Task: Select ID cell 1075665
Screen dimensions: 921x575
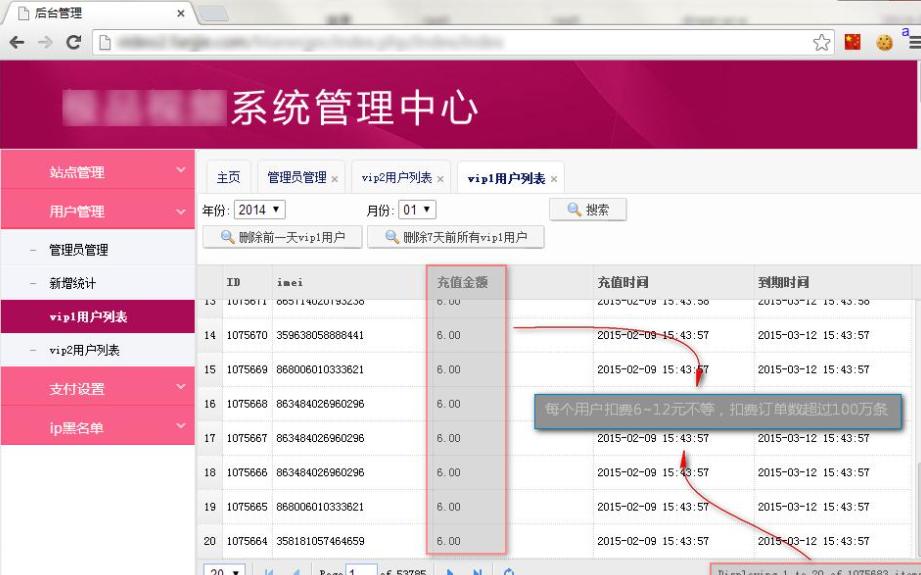Action: pyautogui.click(x=247, y=507)
